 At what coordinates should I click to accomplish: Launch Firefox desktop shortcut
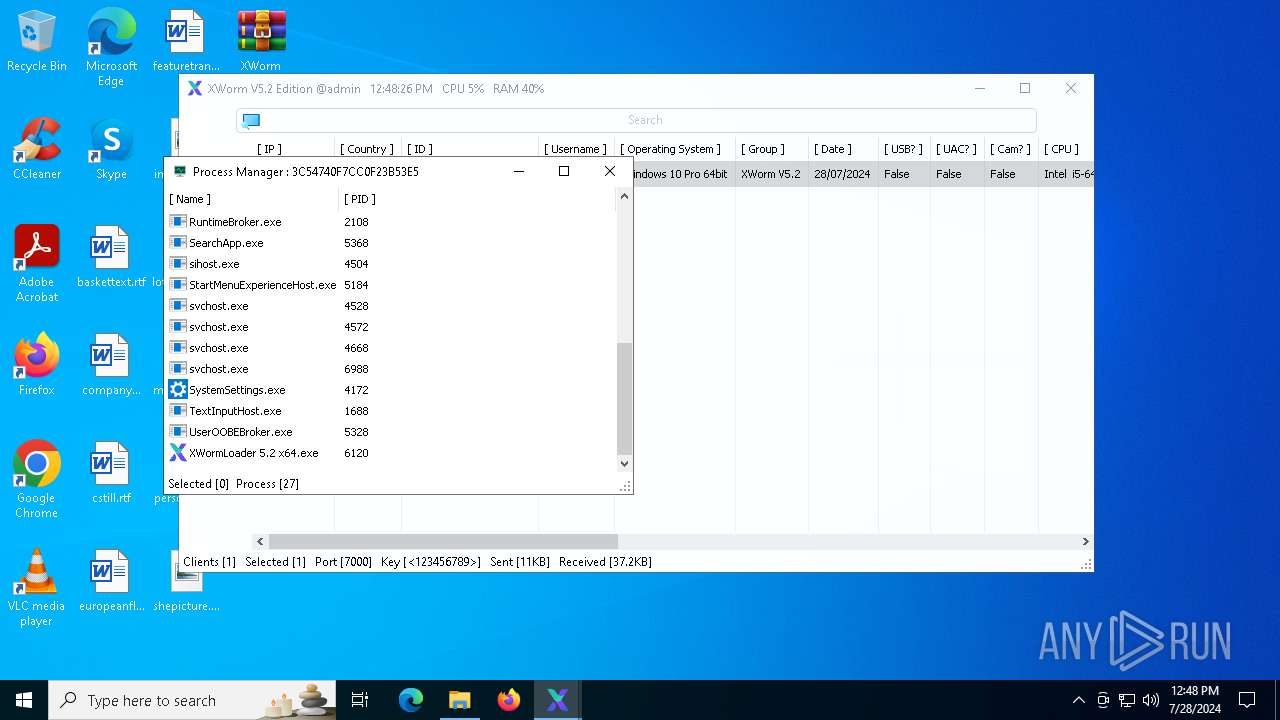coord(37,365)
